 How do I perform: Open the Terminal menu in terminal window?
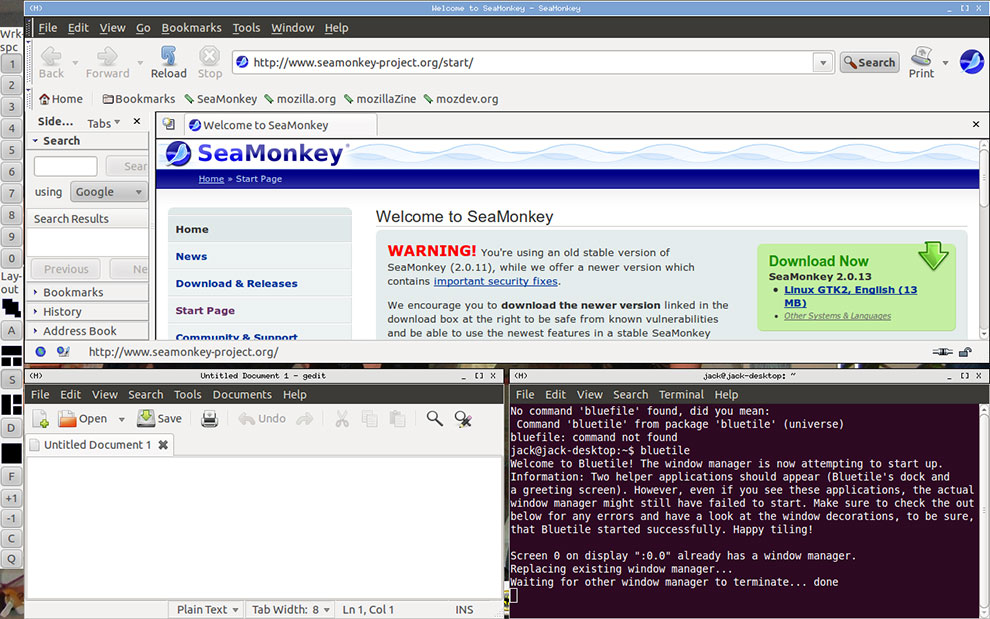[x=681, y=395]
